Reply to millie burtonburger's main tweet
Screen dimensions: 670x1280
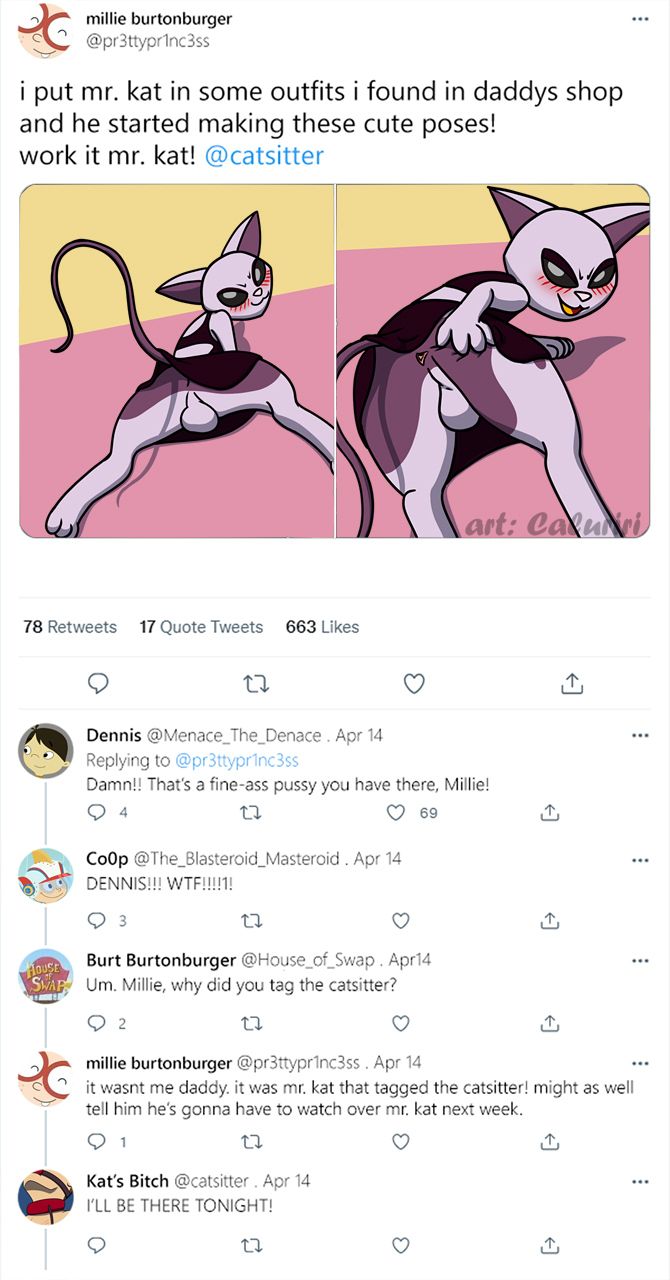point(98,684)
